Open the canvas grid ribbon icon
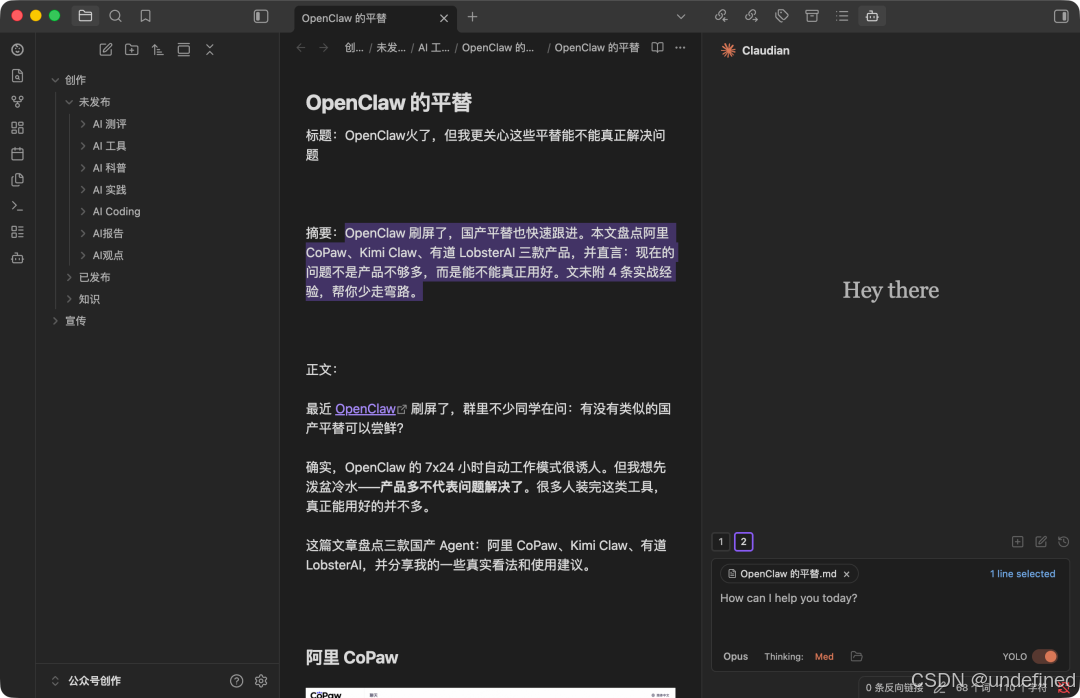 pyautogui.click(x=18, y=128)
